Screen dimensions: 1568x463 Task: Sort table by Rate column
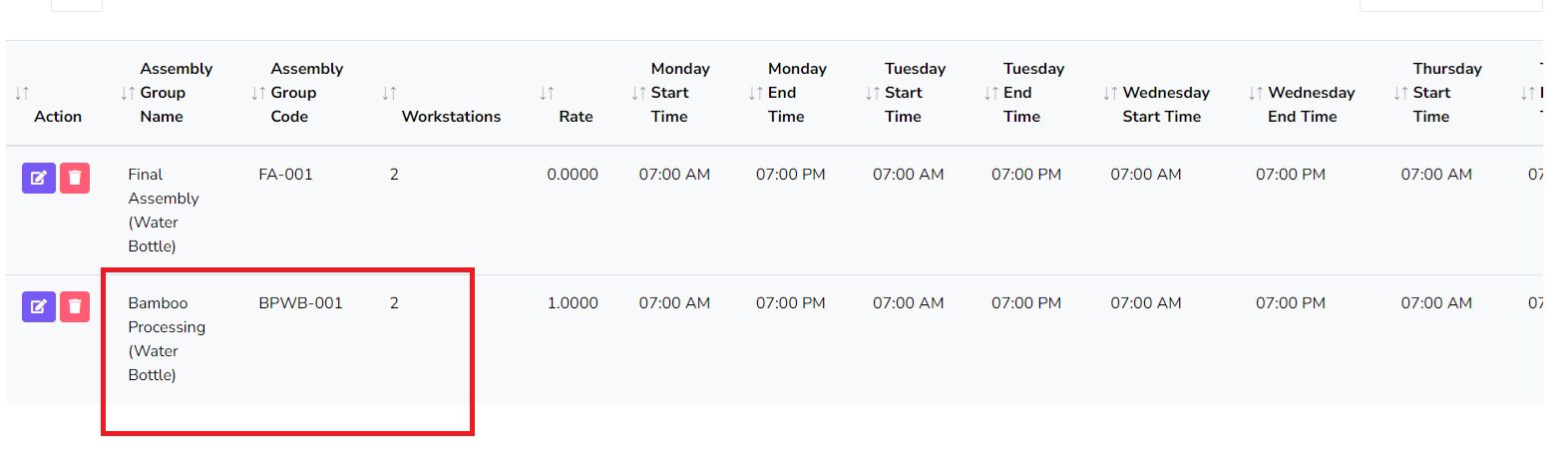tap(547, 93)
